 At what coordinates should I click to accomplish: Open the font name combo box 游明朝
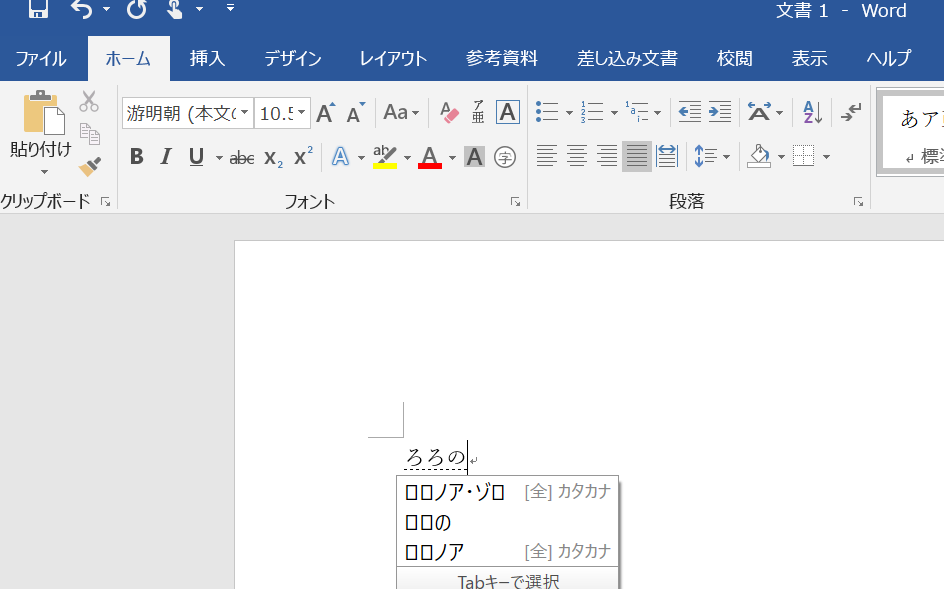(187, 113)
